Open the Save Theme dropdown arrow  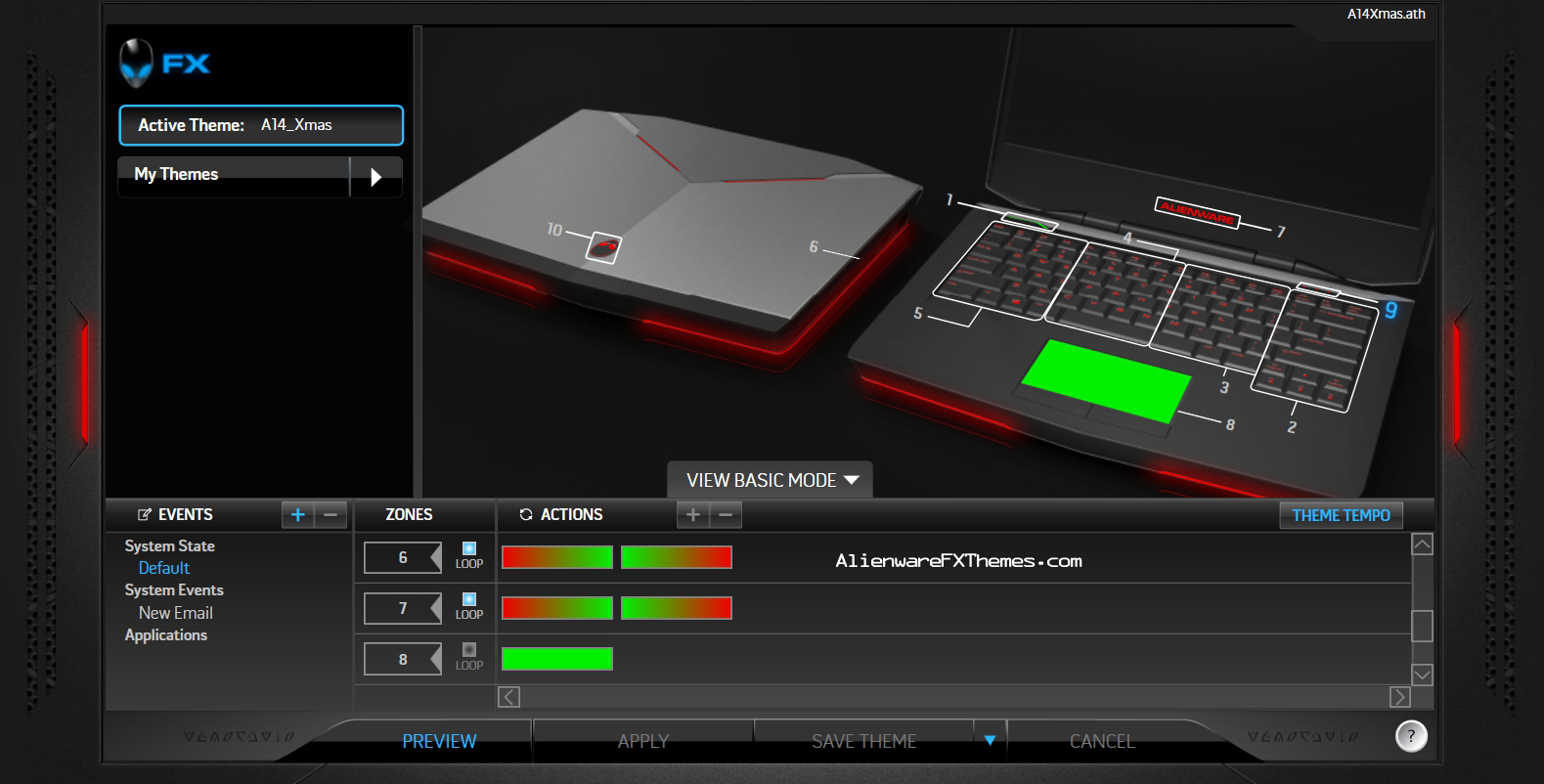point(990,740)
